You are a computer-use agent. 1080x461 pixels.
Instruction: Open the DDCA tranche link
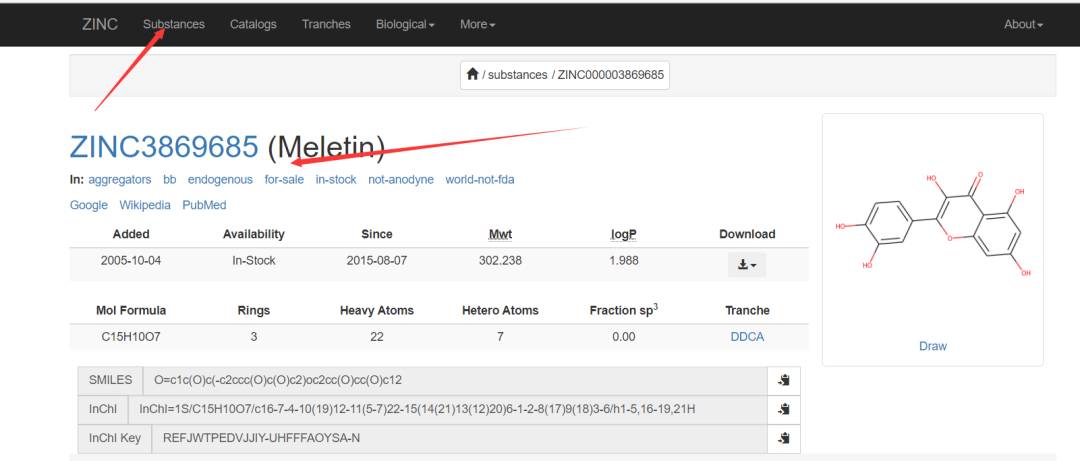(x=747, y=337)
